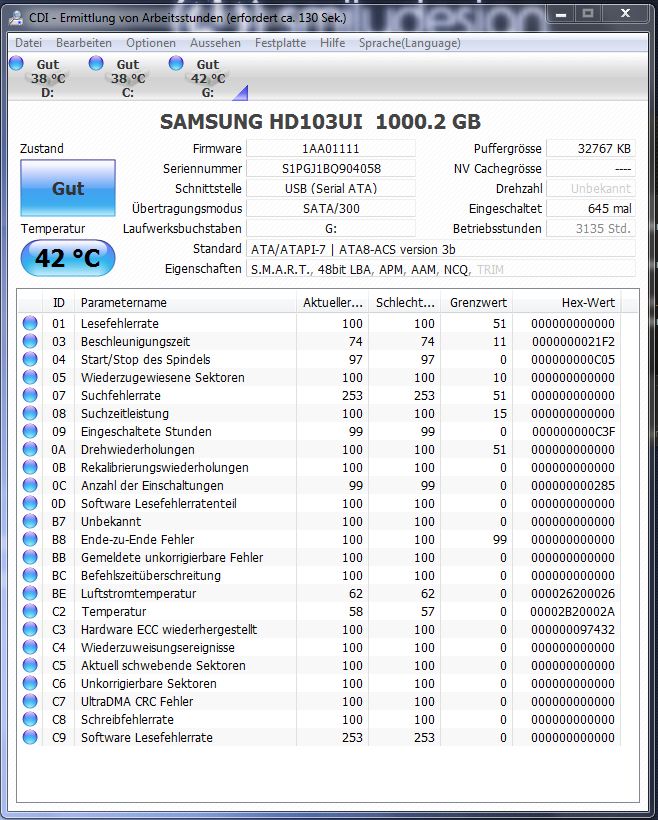658x820 pixels.
Task: Click the Betriebsstunden field 3135 Std.
Action: click(591, 229)
